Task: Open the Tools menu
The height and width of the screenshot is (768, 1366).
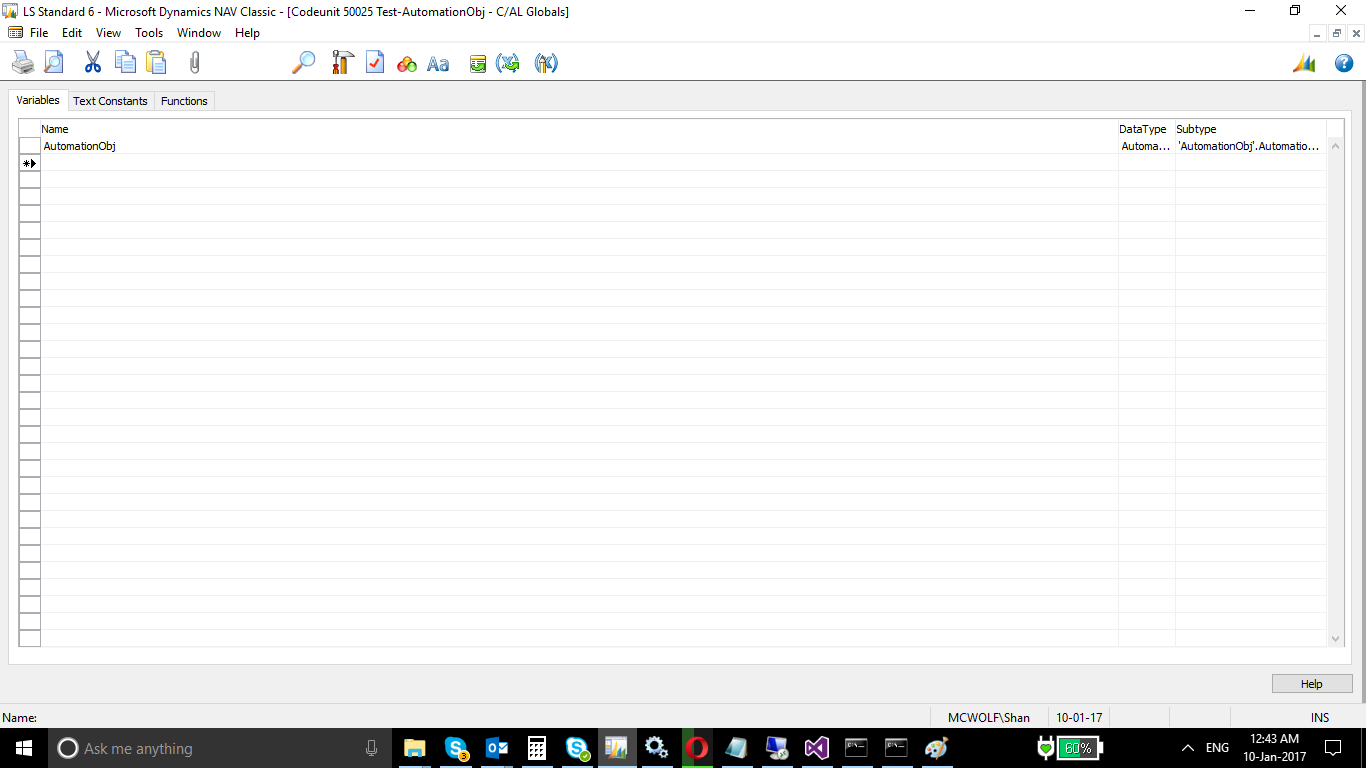Action: click(x=149, y=33)
